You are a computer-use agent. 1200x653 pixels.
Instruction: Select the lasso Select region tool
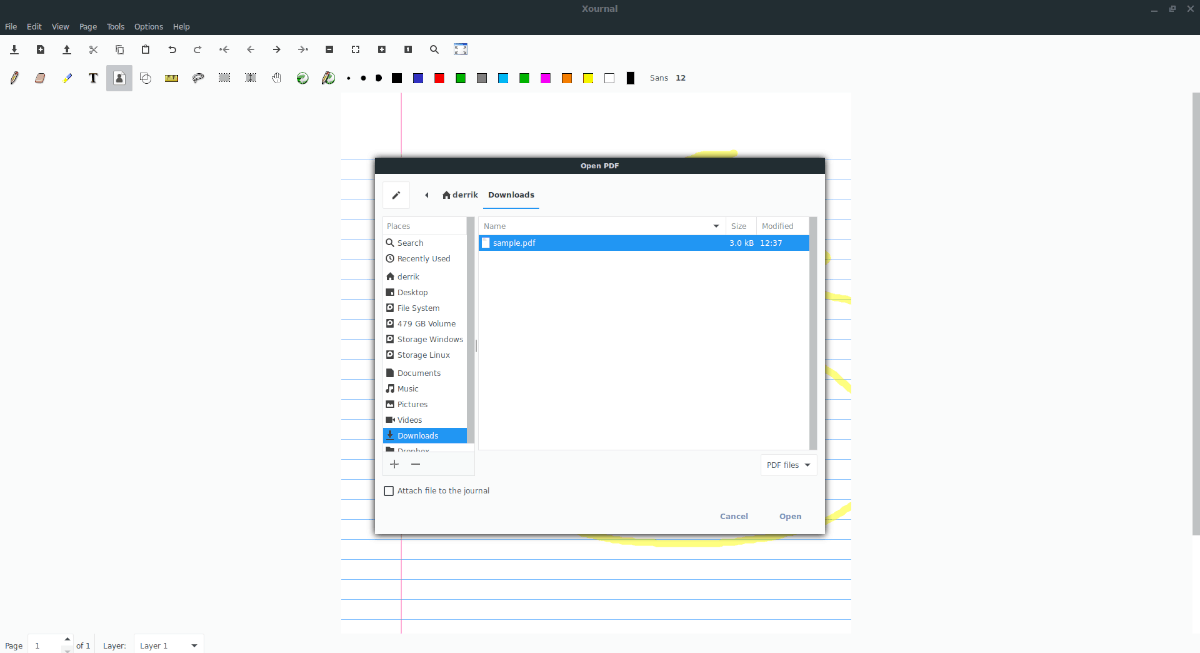click(x=198, y=78)
